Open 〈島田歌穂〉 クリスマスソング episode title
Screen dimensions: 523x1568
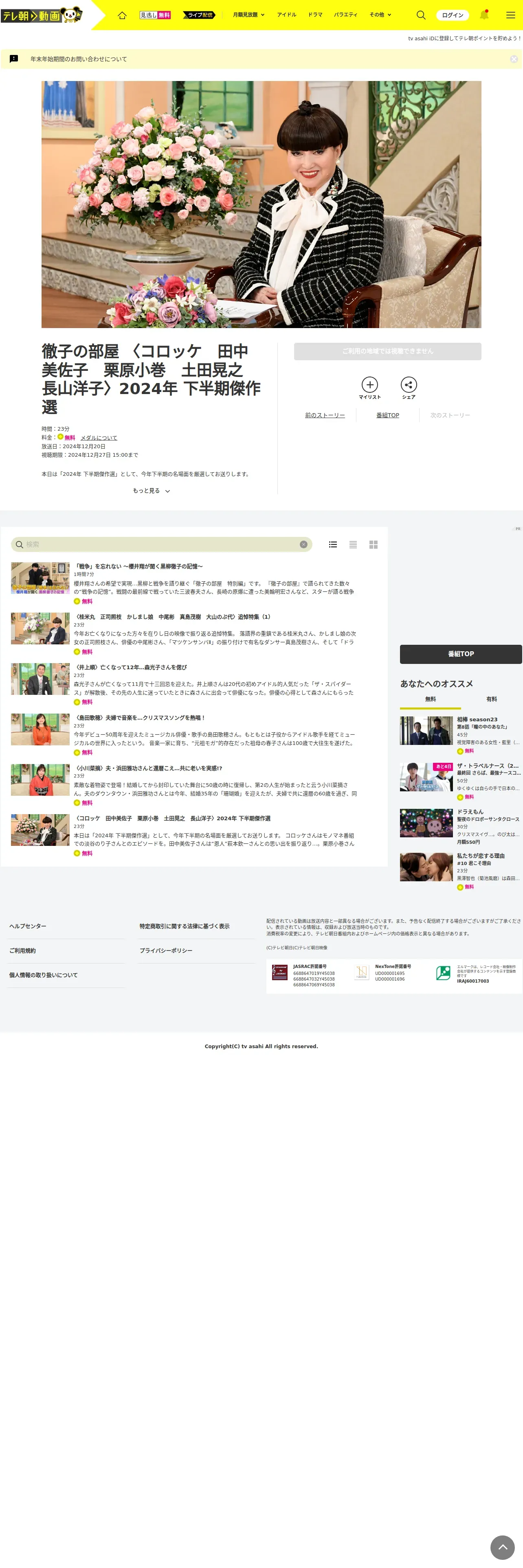pyautogui.click(x=139, y=718)
